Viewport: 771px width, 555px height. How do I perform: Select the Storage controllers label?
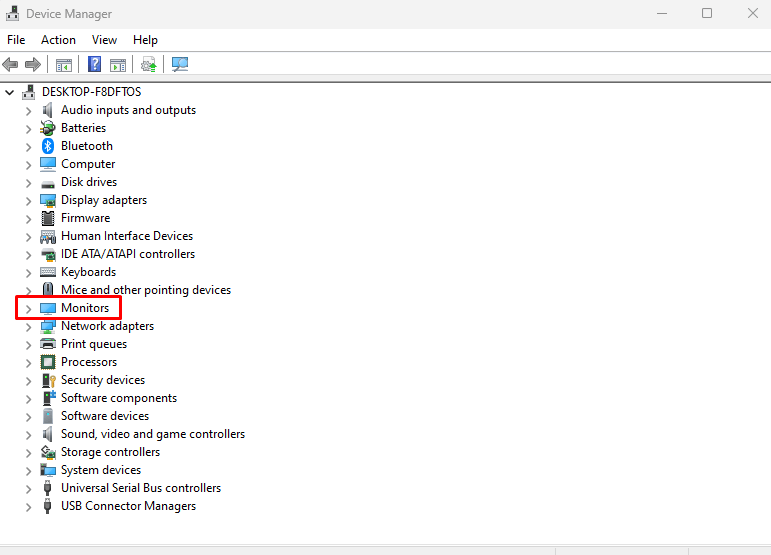coord(110,452)
